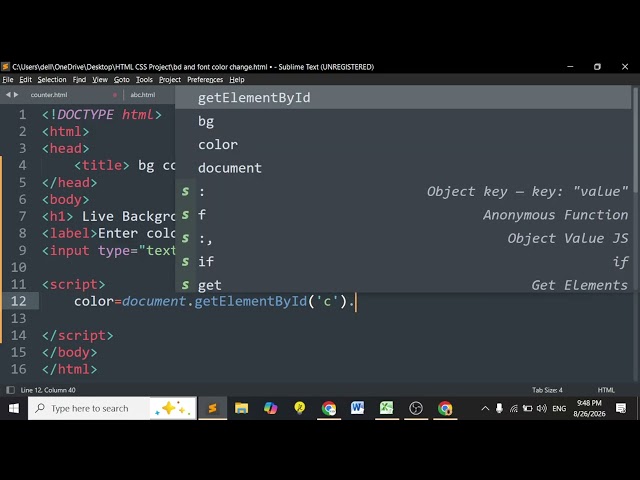Open the lightbulb tips app on taskbar

tap(300, 408)
